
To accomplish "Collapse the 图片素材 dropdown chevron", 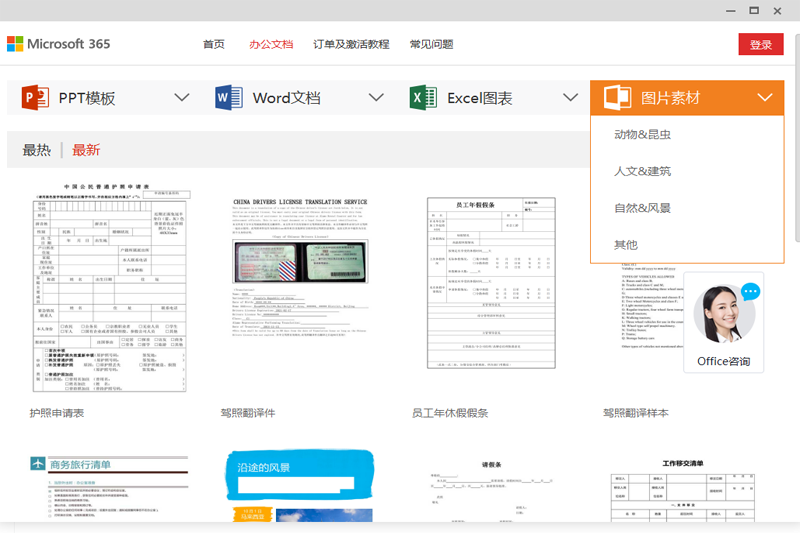I will [x=765, y=98].
